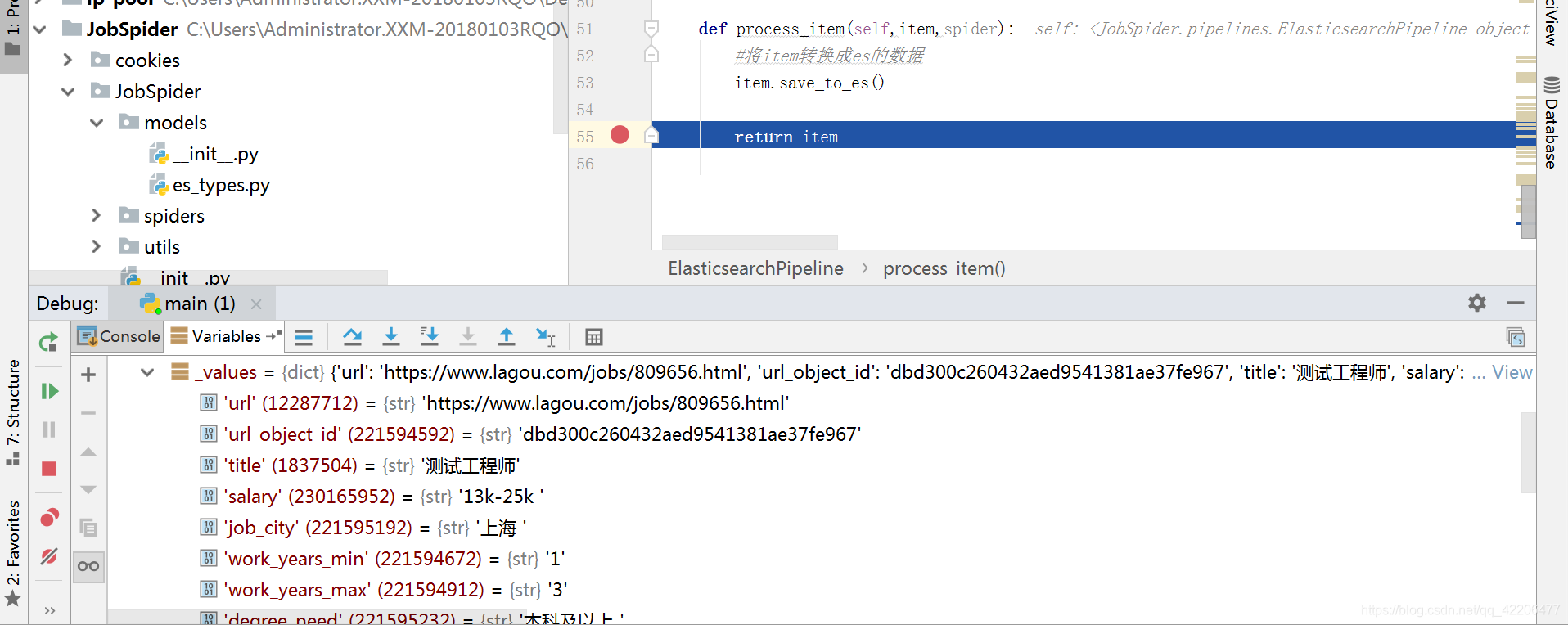The image size is (1568, 625).
Task: Click the variables panel vertical scrollbar
Action: click(1528, 452)
